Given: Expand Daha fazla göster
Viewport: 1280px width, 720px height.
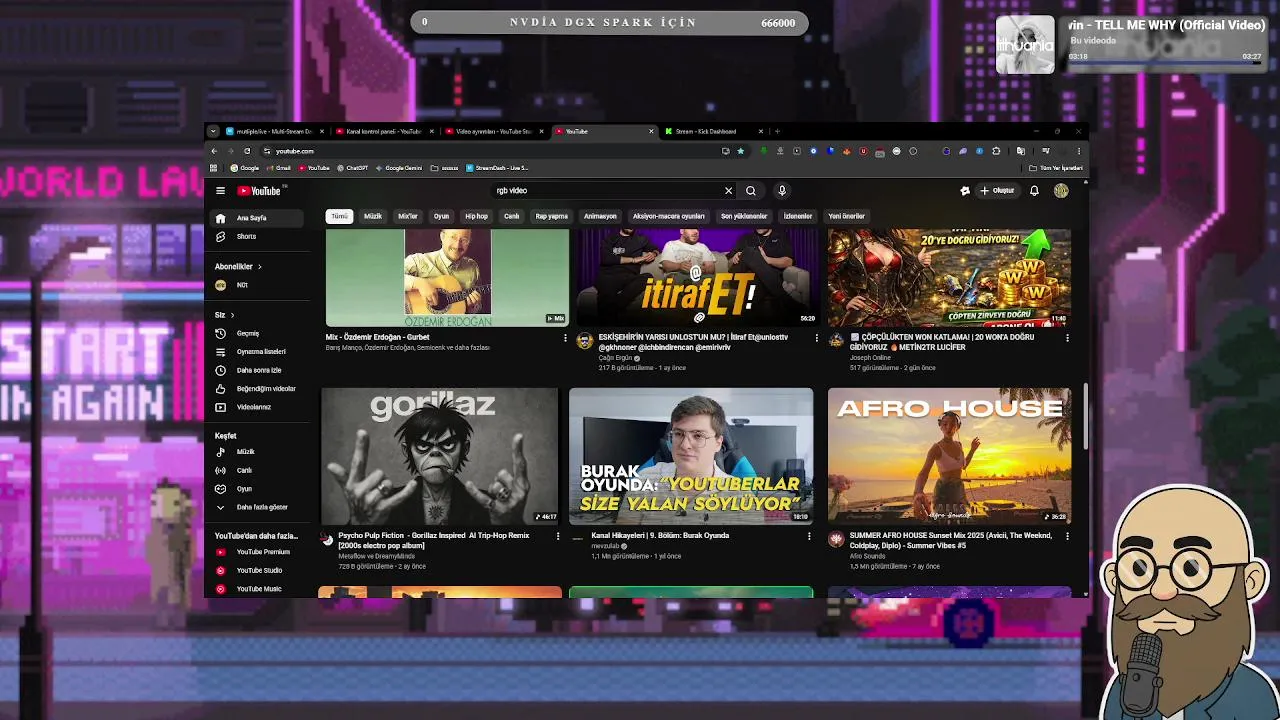Looking at the screenshot, I should pyautogui.click(x=258, y=507).
